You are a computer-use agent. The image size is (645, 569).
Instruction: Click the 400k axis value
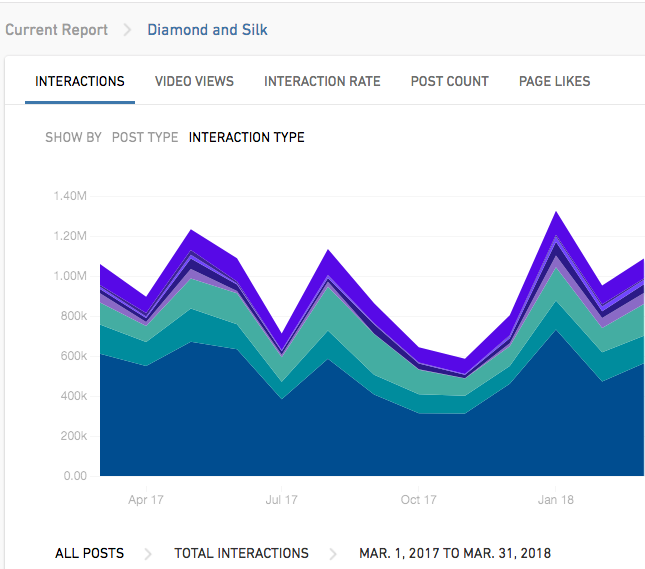point(74,396)
